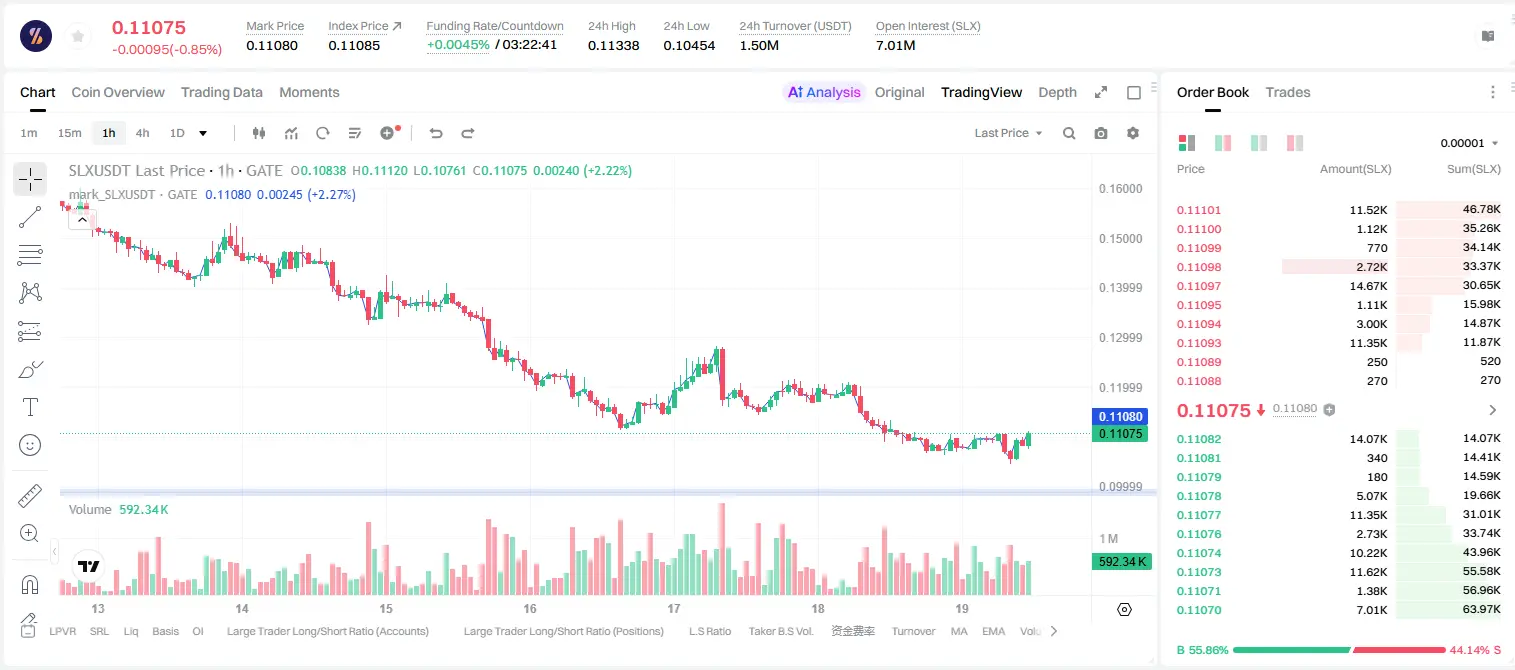Viewport: 1515px width, 670px height.
Task: Select the ruler measure tool
Action: [x=30, y=495]
